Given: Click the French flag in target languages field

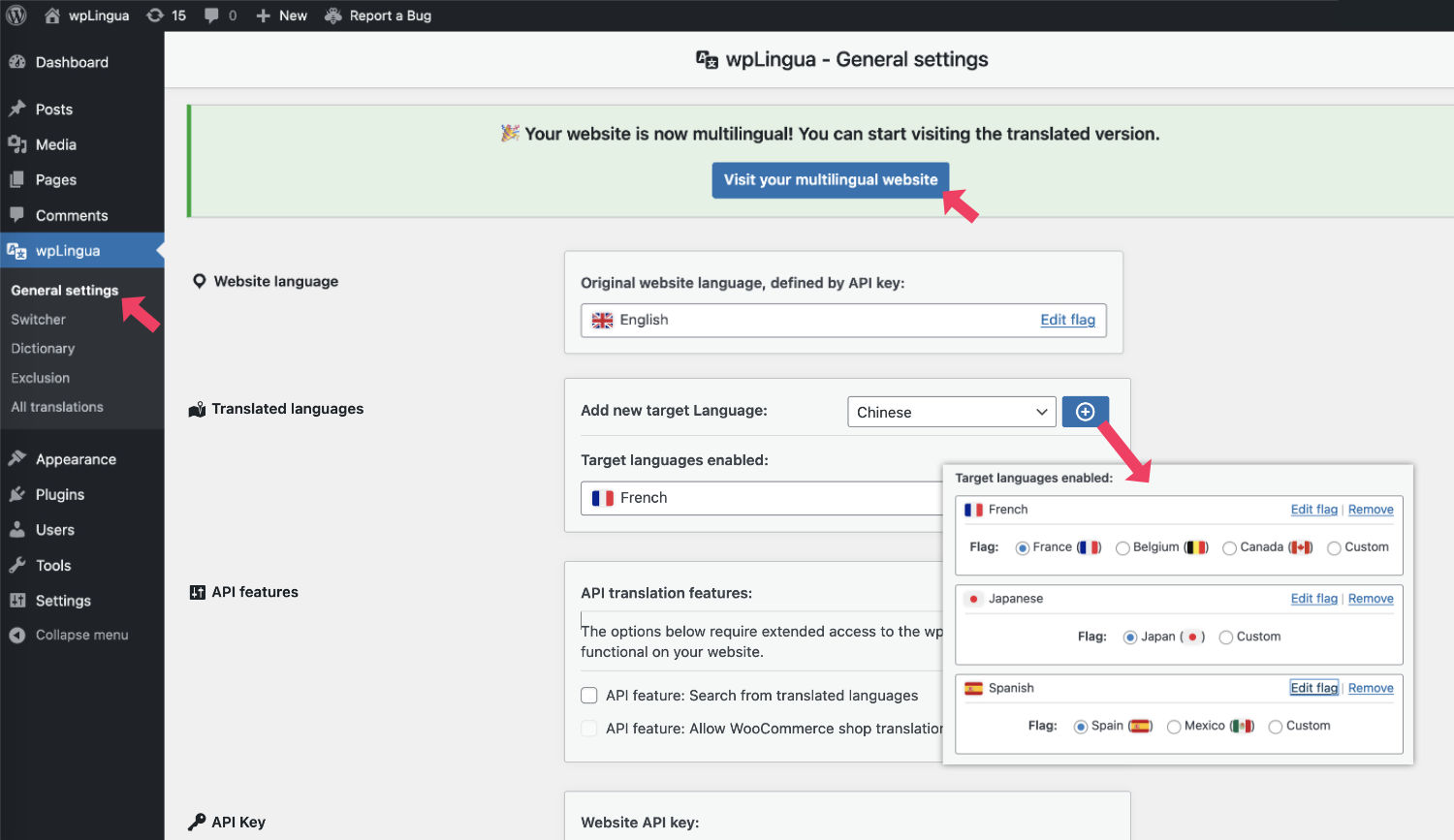Looking at the screenshot, I should pos(602,498).
